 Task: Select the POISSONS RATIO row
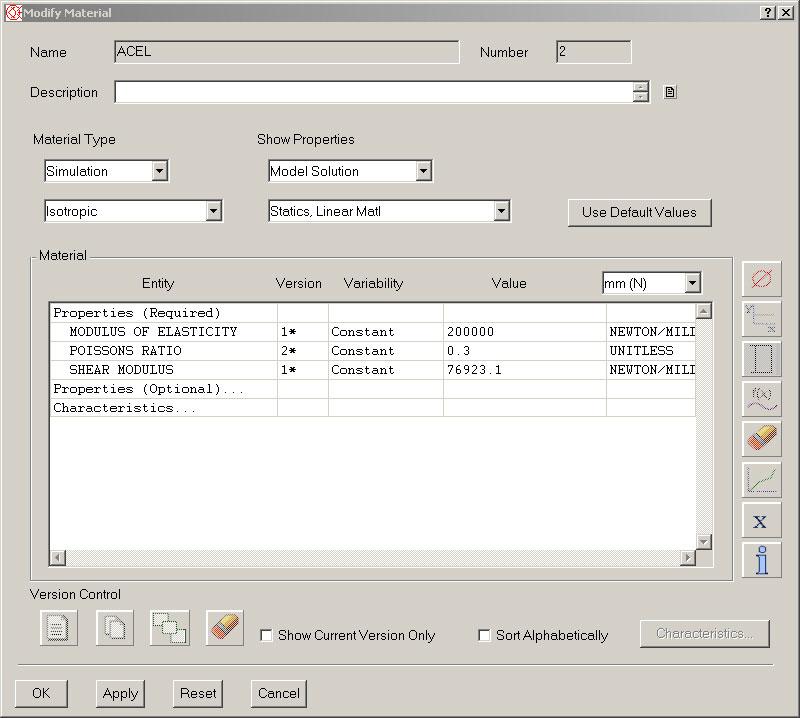click(x=372, y=351)
